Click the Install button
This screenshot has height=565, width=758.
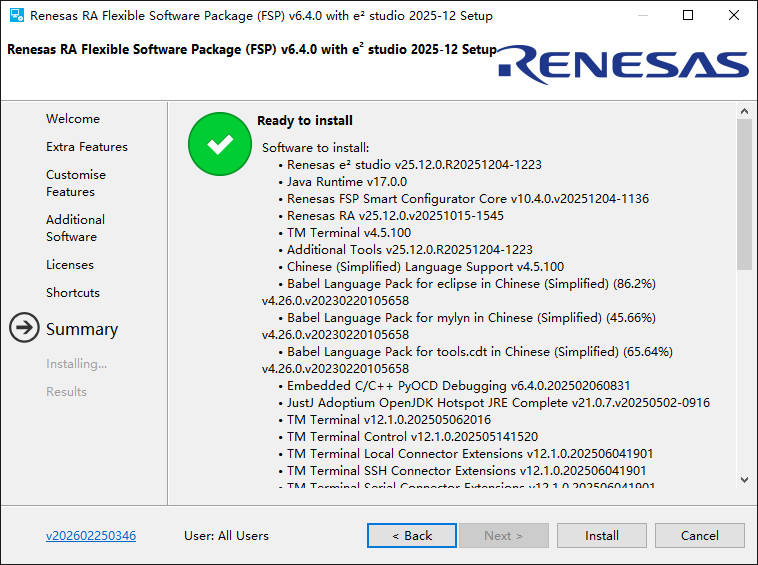click(601, 536)
